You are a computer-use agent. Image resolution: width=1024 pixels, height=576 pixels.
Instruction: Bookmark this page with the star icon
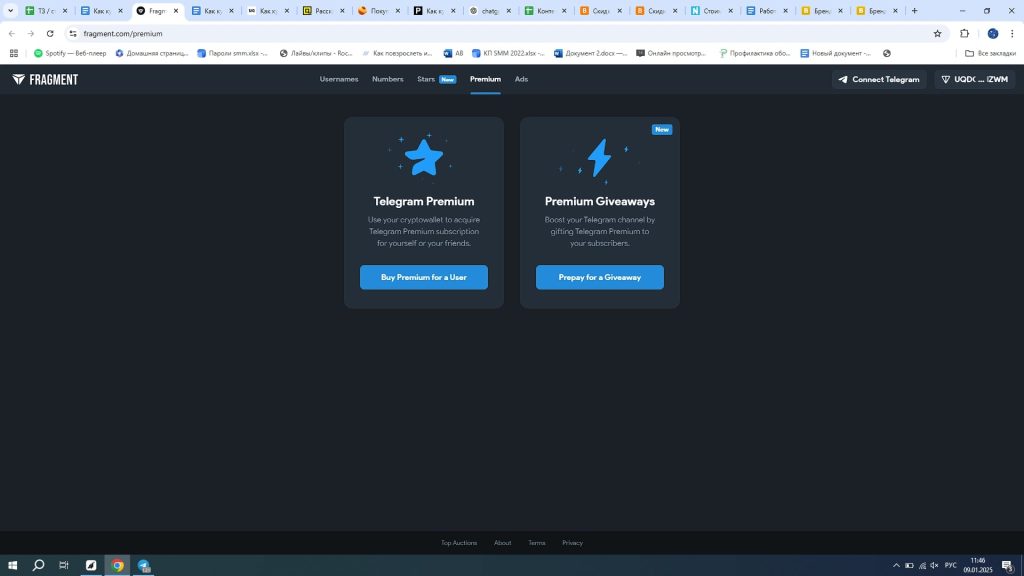point(937,33)
